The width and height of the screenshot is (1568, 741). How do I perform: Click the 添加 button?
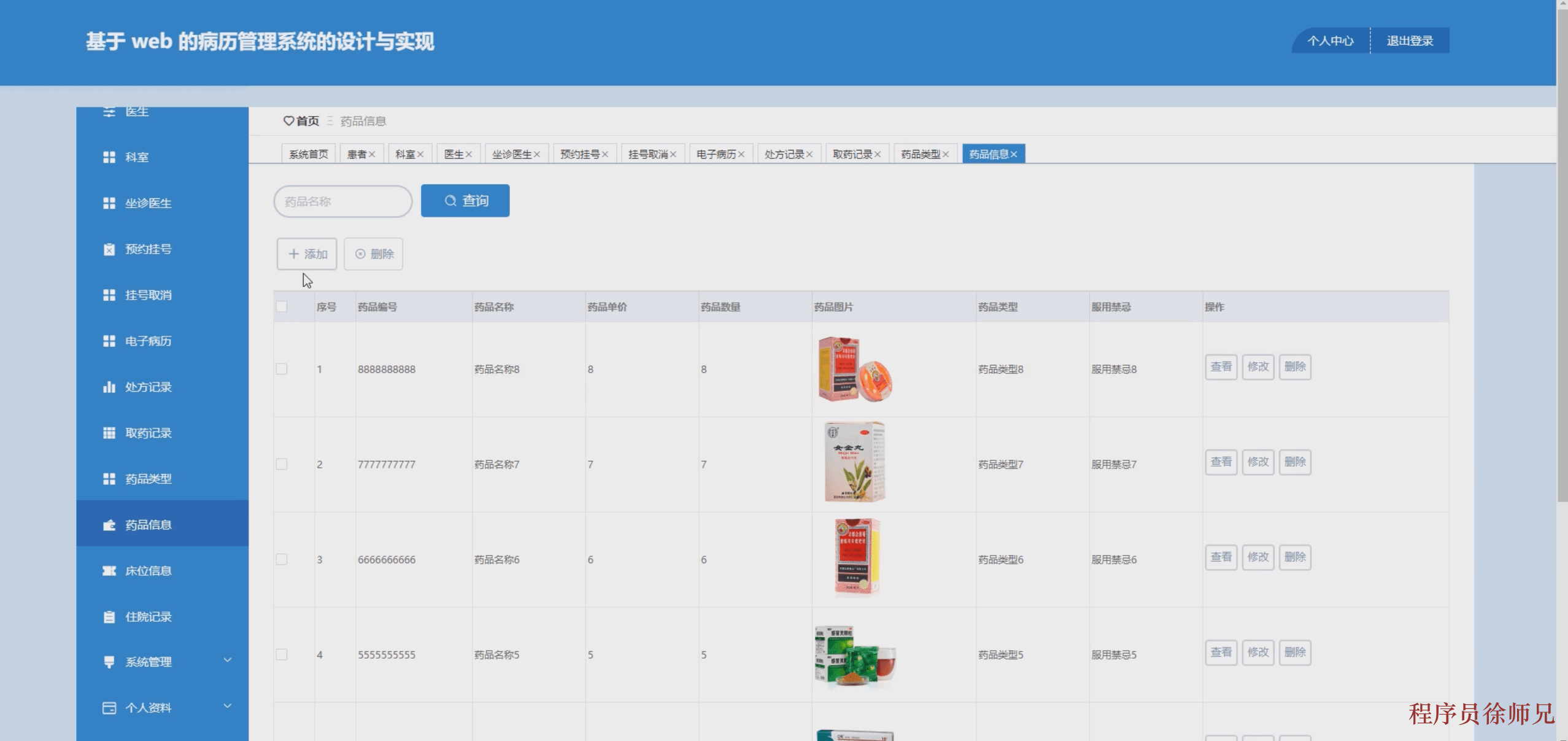pyautogui.click(x=306, y=254)
